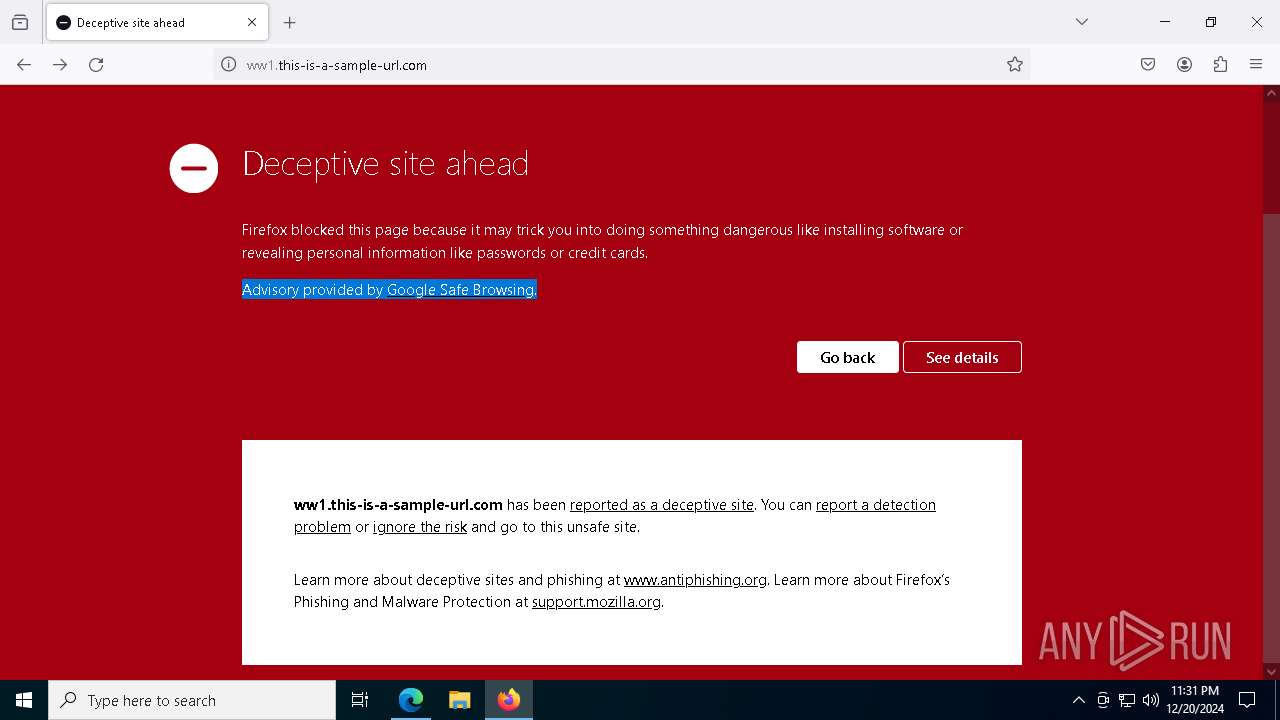1280x720 pixels.
Task: Go forward one page with arrow
Action: pos(60,64)
